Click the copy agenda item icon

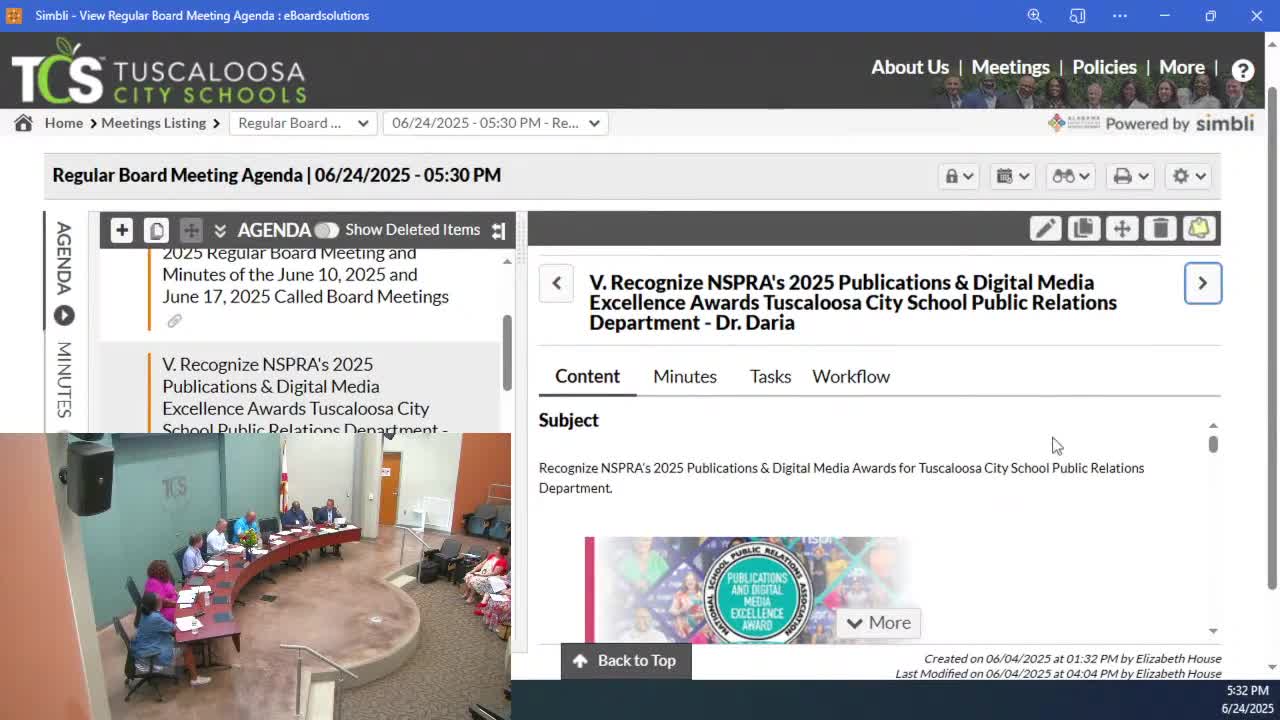[x=1083, y=229]
